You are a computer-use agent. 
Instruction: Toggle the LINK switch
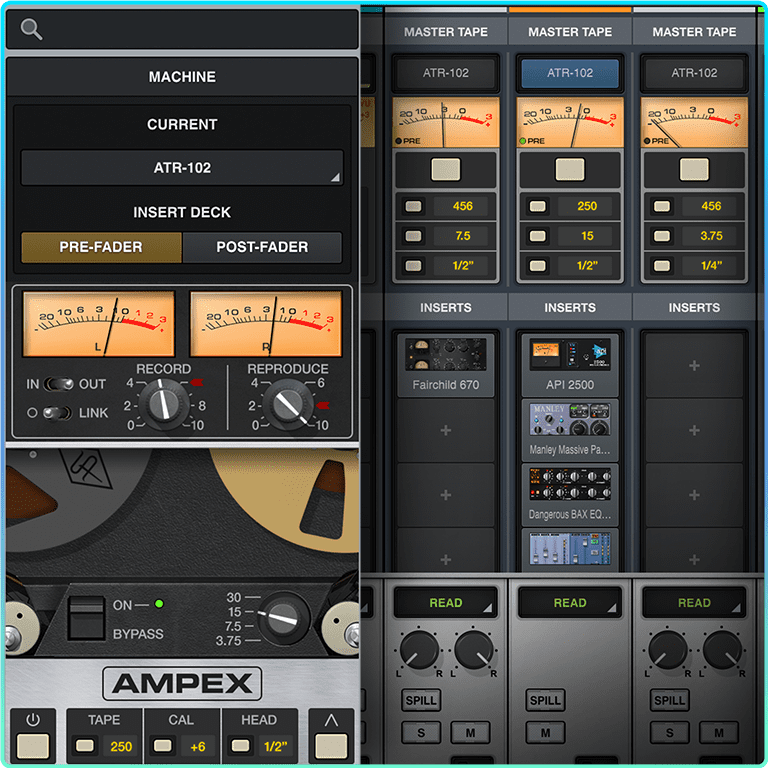(x=57, y=413)
